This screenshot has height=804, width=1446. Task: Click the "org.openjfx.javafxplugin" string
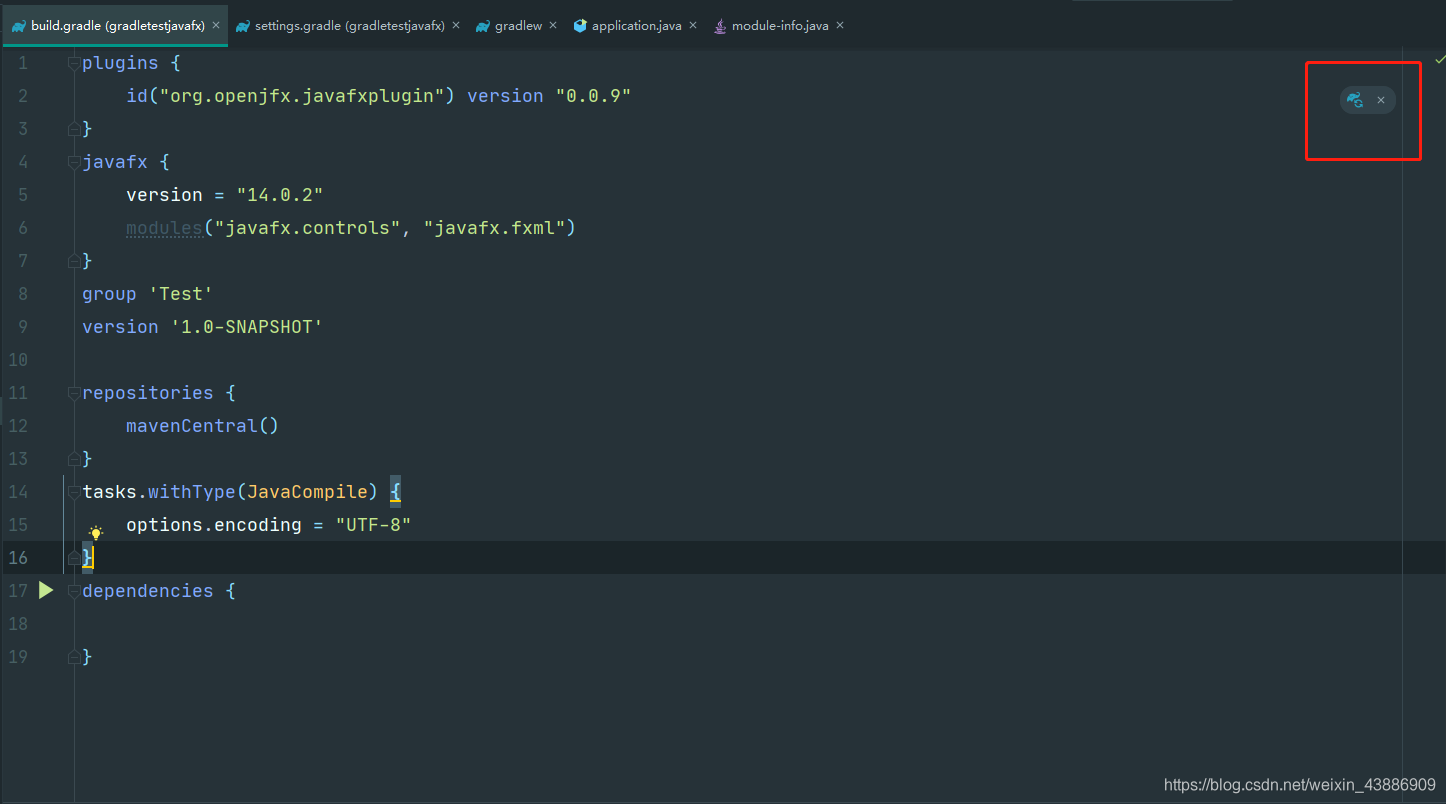pos(301,96)
